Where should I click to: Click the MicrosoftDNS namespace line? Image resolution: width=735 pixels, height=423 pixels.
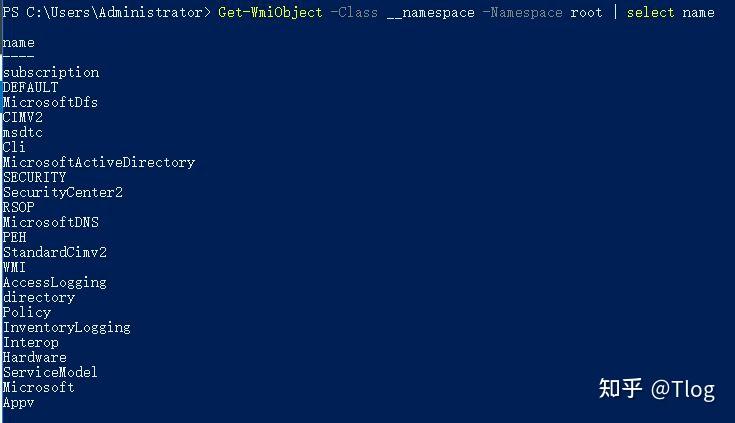tap(51, 222)
